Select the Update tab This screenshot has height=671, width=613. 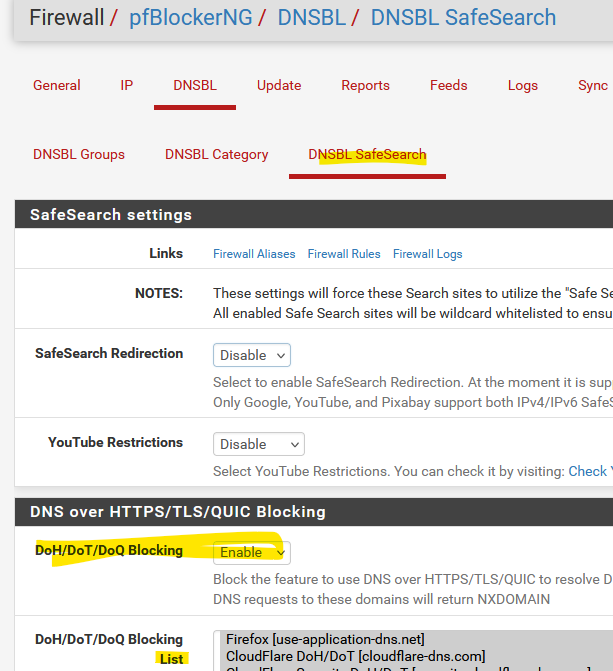(x=279, y=86)
